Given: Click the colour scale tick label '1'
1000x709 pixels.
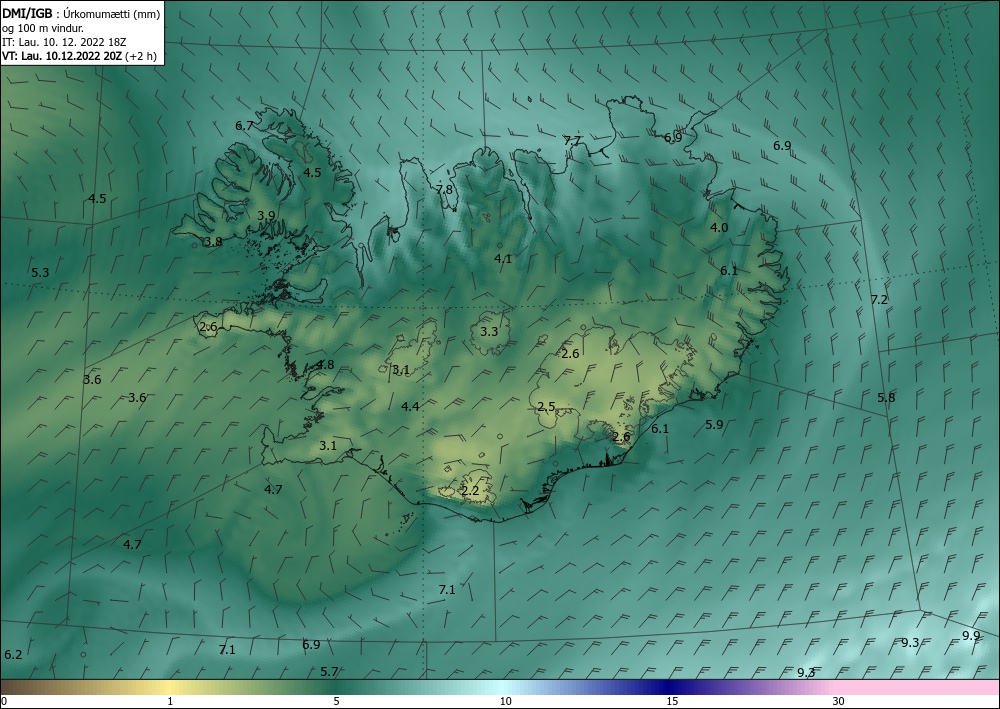Looking at the screenshot, I should (170, 701).
